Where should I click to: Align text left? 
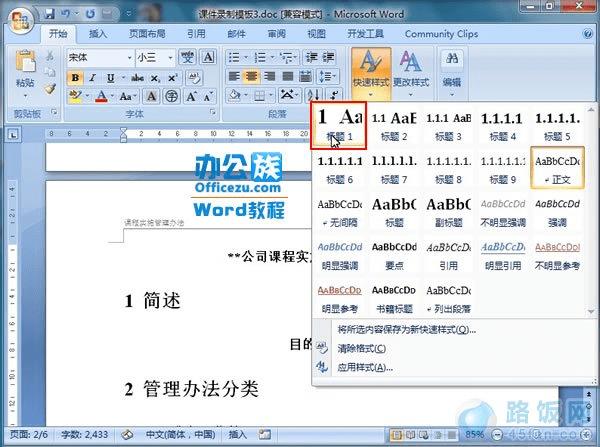tap(234, 76)
